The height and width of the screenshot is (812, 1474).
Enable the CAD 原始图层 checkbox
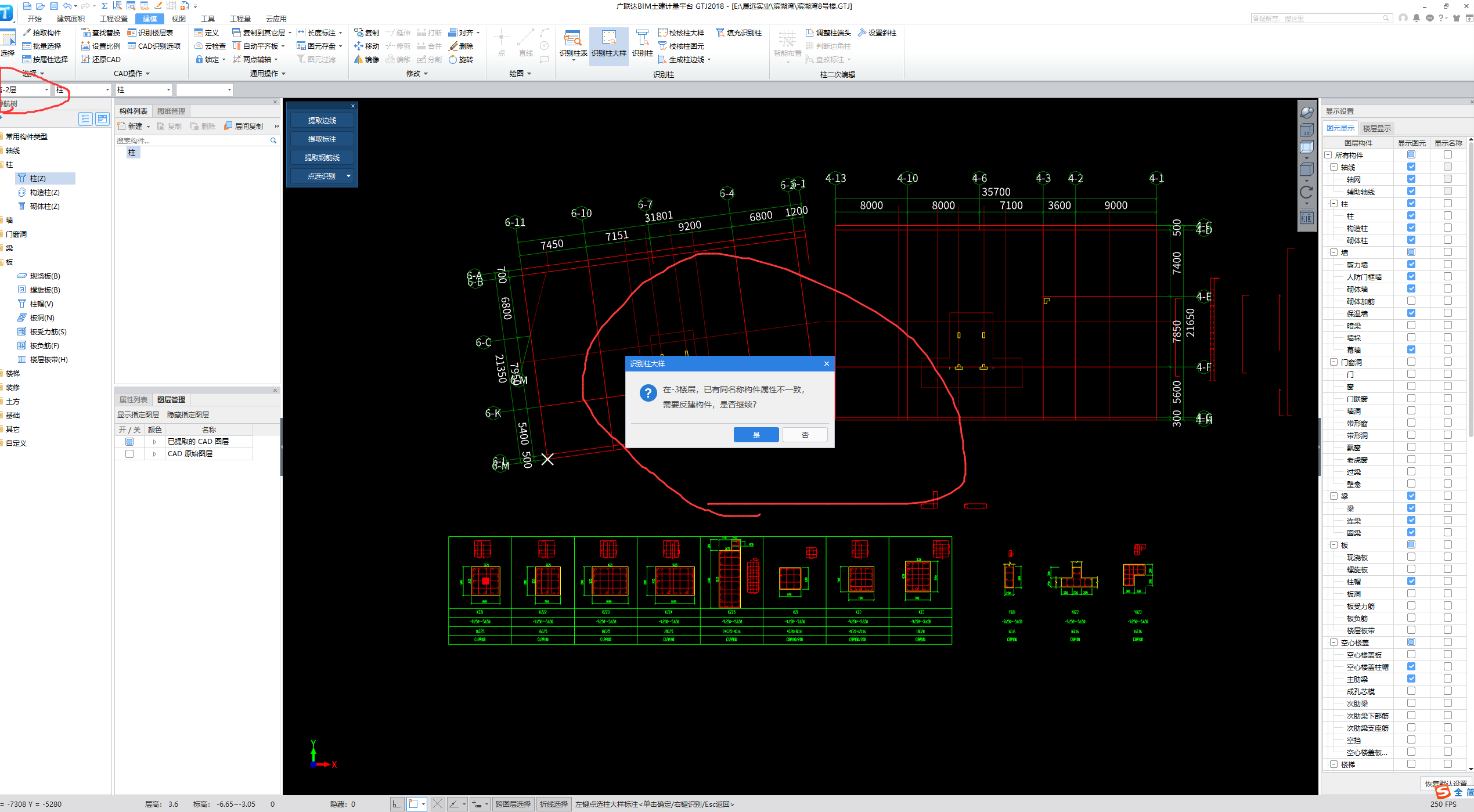point(129,454)
